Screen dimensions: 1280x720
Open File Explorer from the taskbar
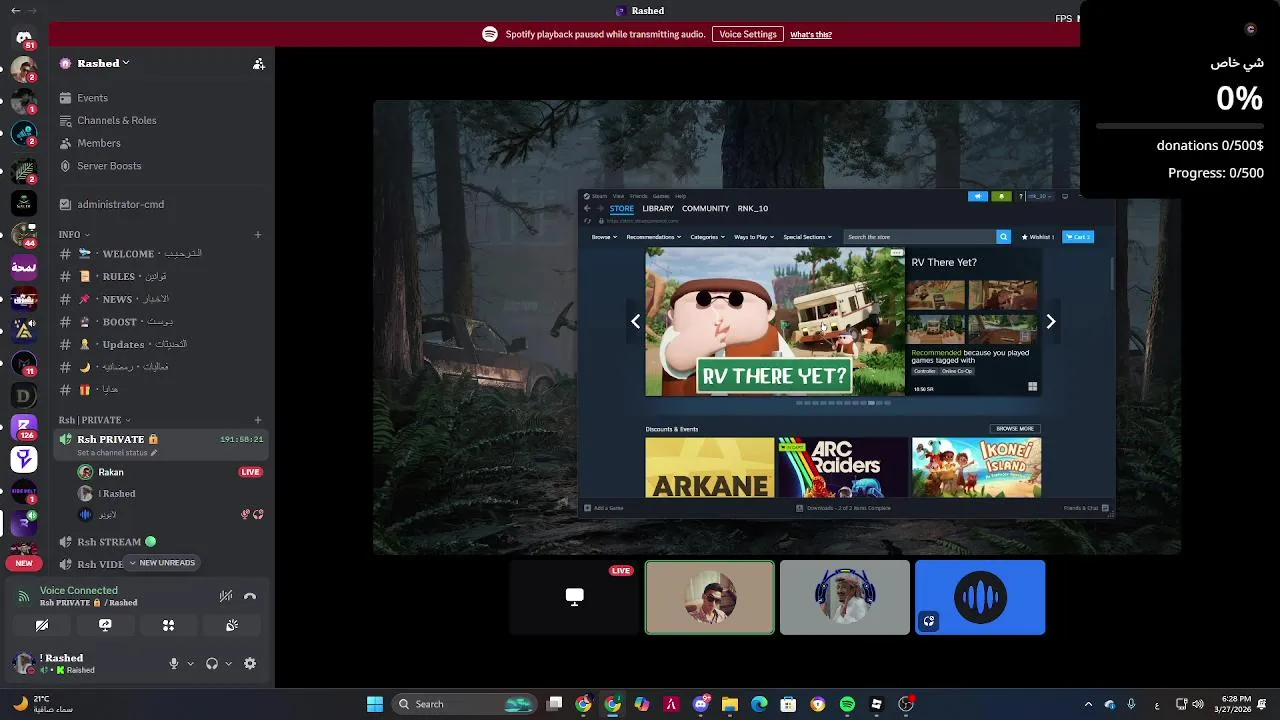click(730, 704)
